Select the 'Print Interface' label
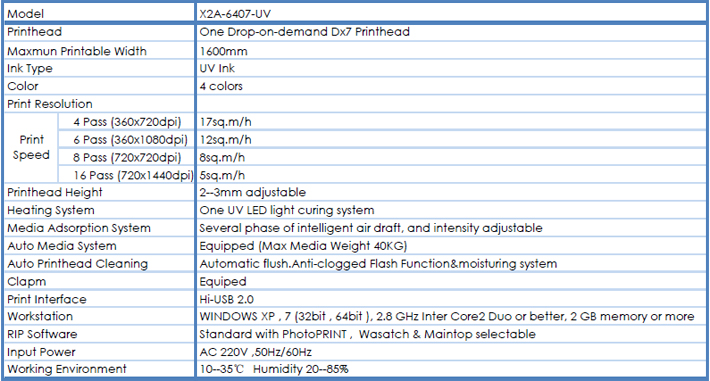Viewport: 710px width, 381px height. [x=47, y=299]
